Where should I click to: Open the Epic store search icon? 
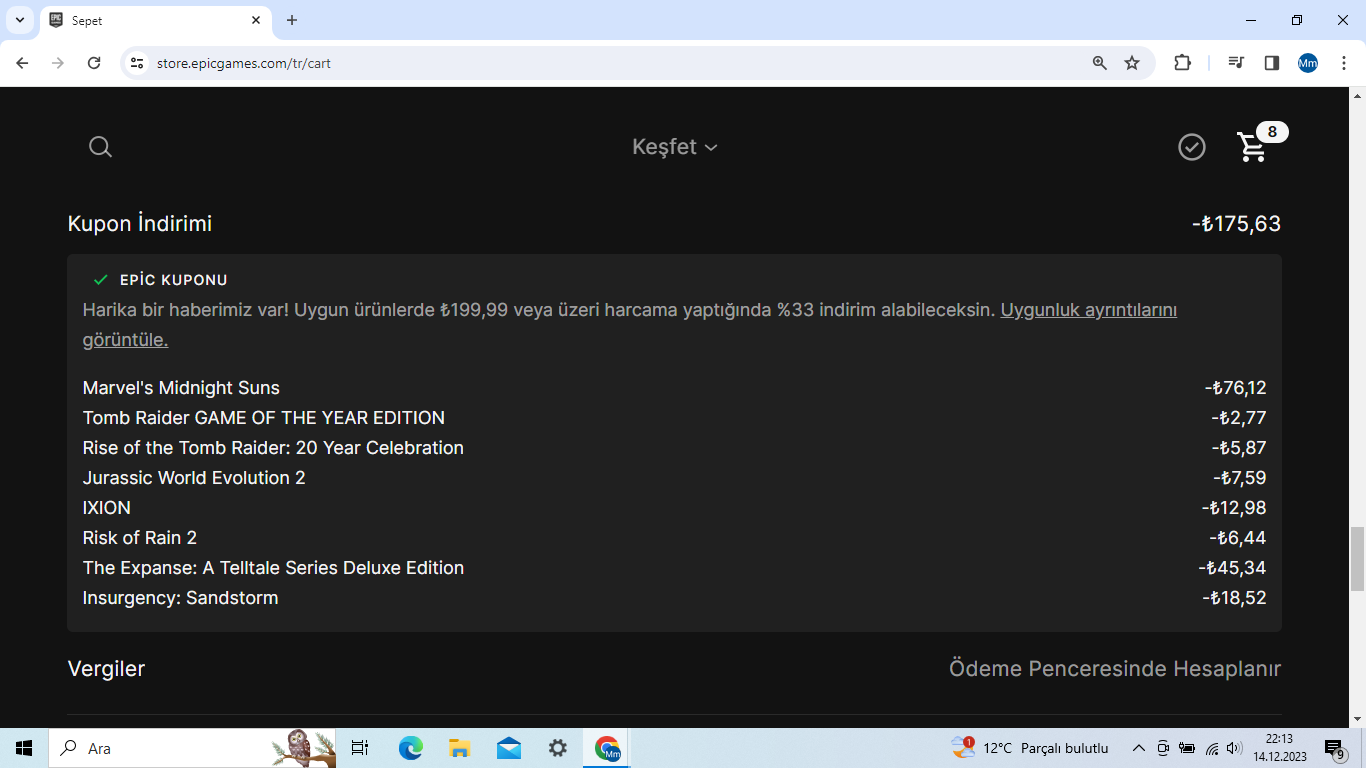click(100, 147)
